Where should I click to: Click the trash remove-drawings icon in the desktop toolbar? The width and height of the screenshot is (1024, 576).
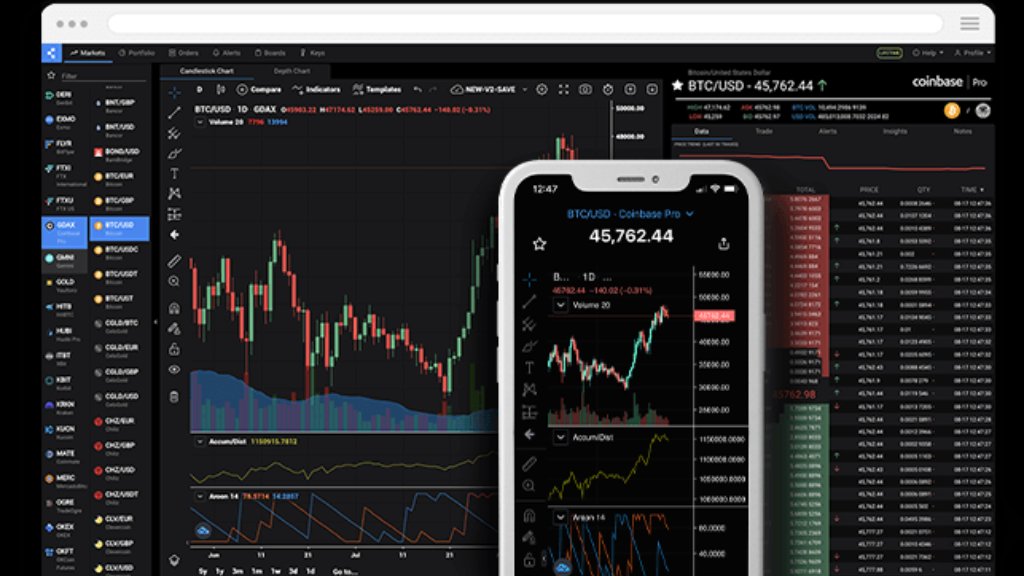[174, 396]
